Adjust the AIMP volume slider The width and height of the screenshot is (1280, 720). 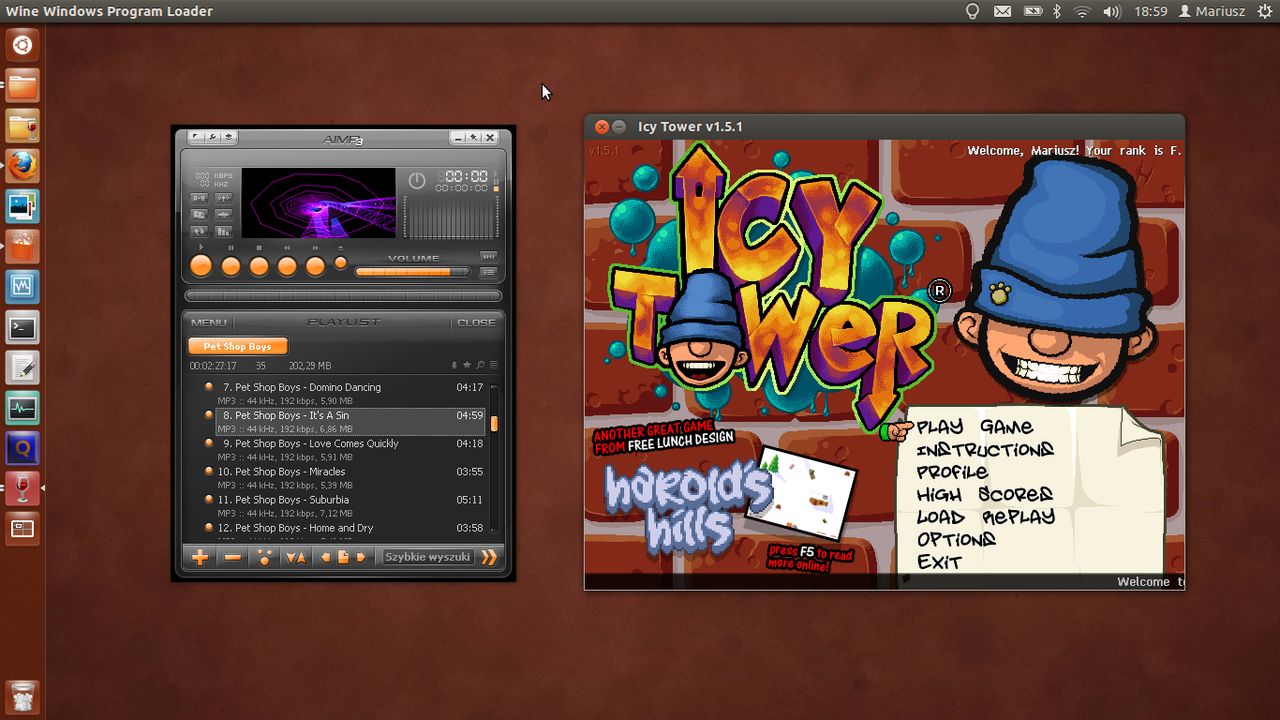412,272
